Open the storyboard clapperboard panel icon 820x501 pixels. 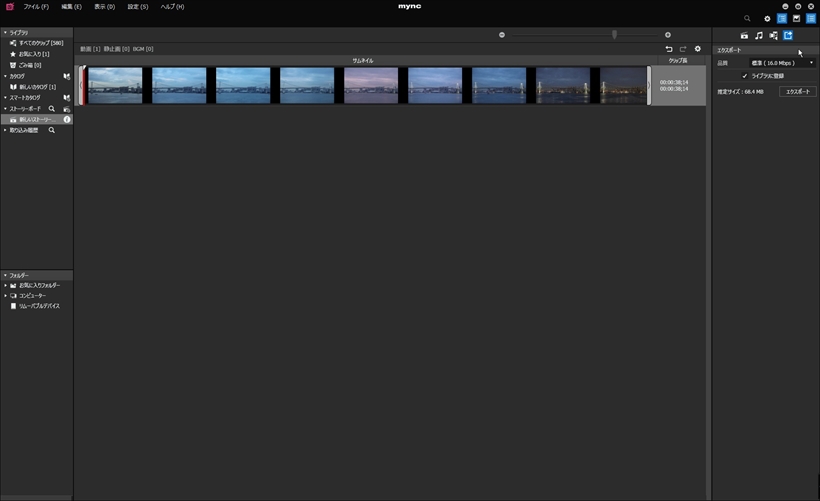tap(744, 36)
